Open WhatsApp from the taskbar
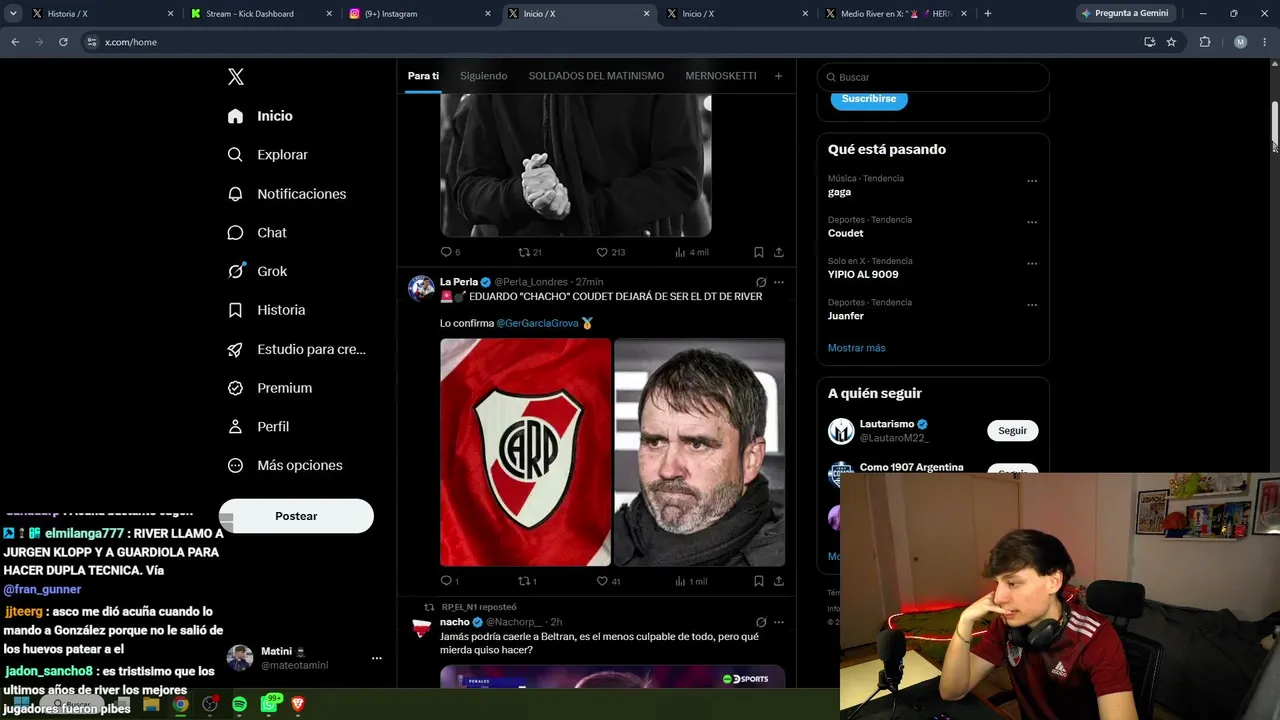Image resolution: width=1280 pixels, height=720 pixels. (x=269, y=704)
